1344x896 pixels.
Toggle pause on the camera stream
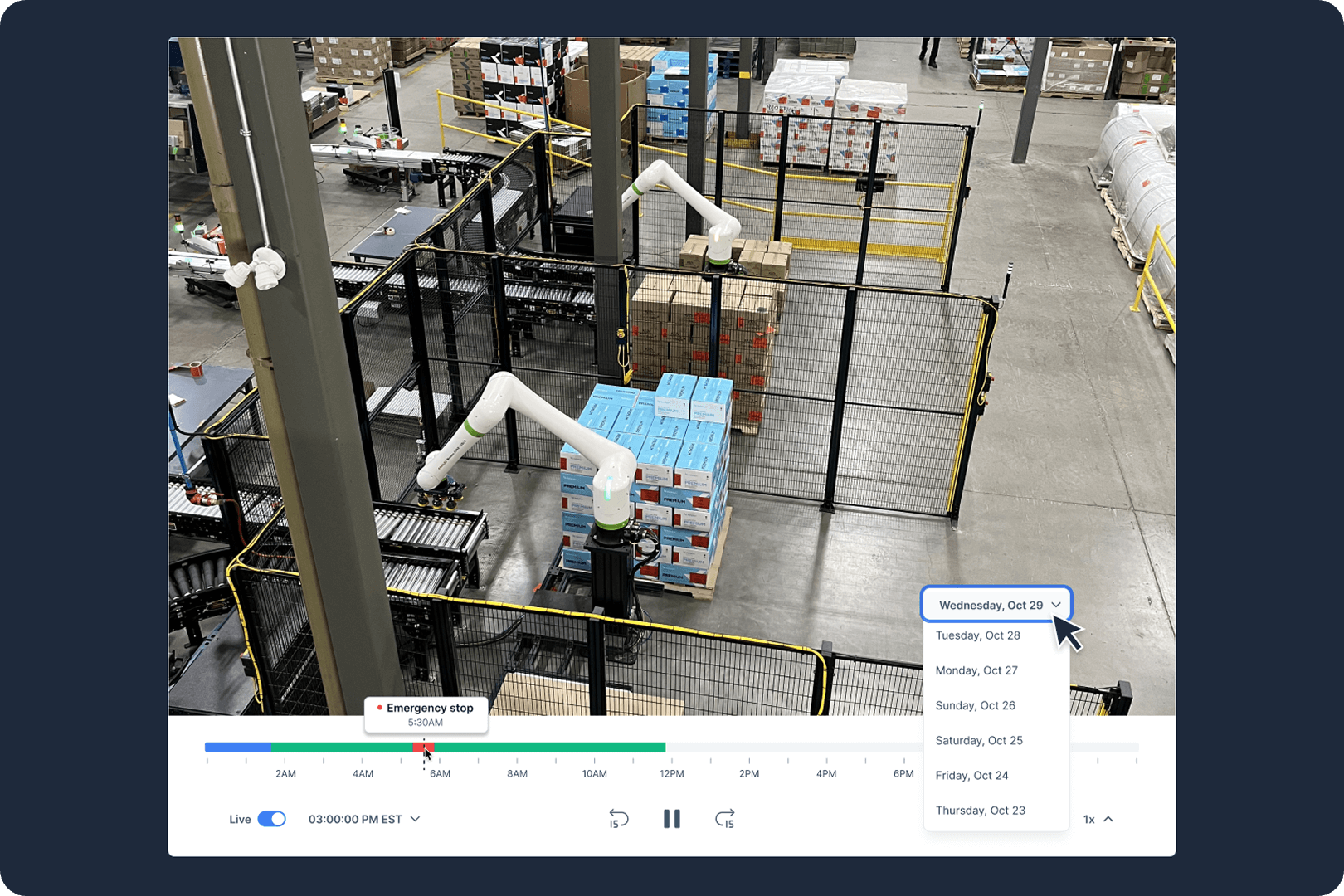[672, 820]
